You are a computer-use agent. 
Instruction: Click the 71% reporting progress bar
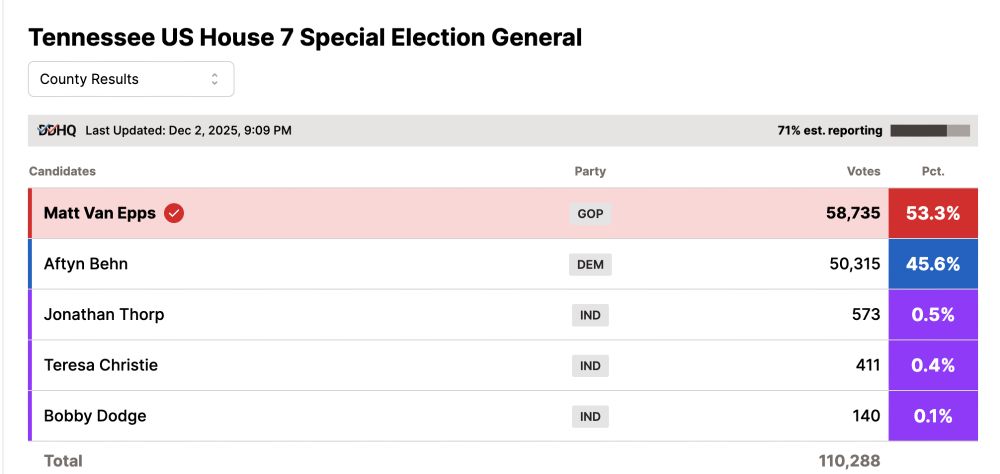coord(930,130)
